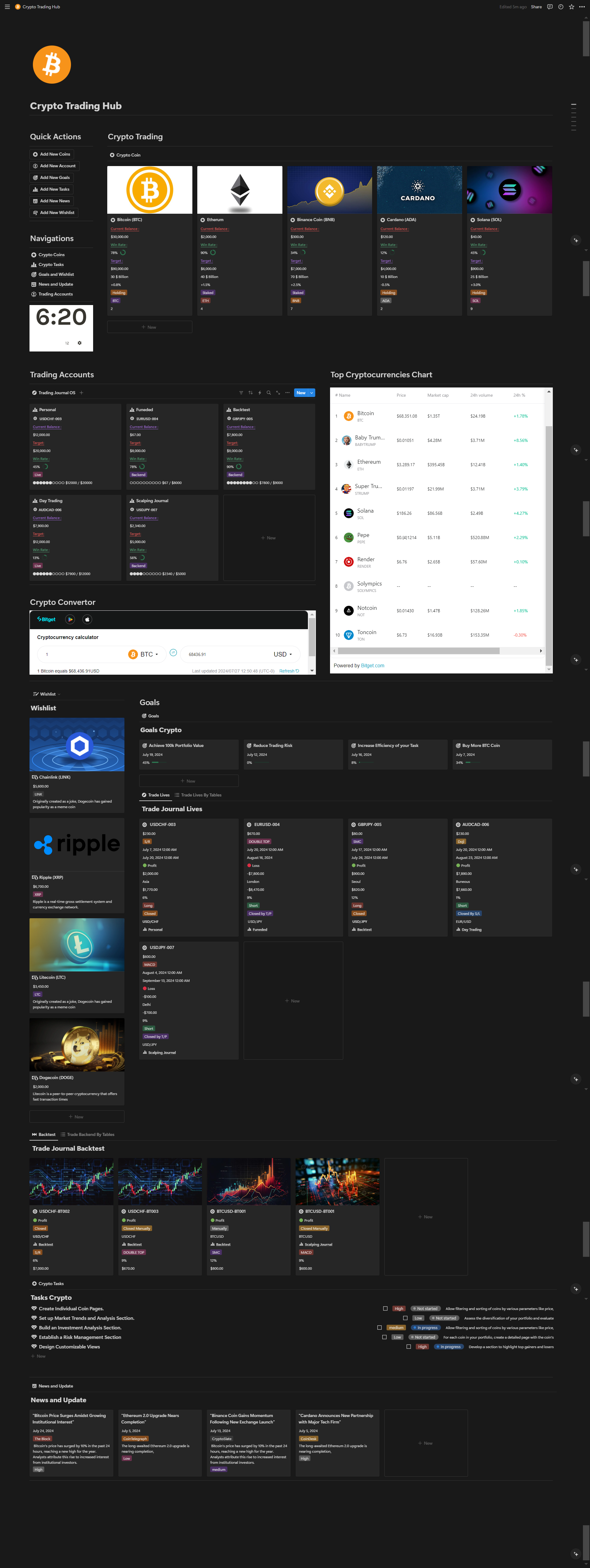Image resolution: width=590 pixels, height=1568 pixels.
Task: Click Add New Account quick action
Action: (x=55, y=165)
